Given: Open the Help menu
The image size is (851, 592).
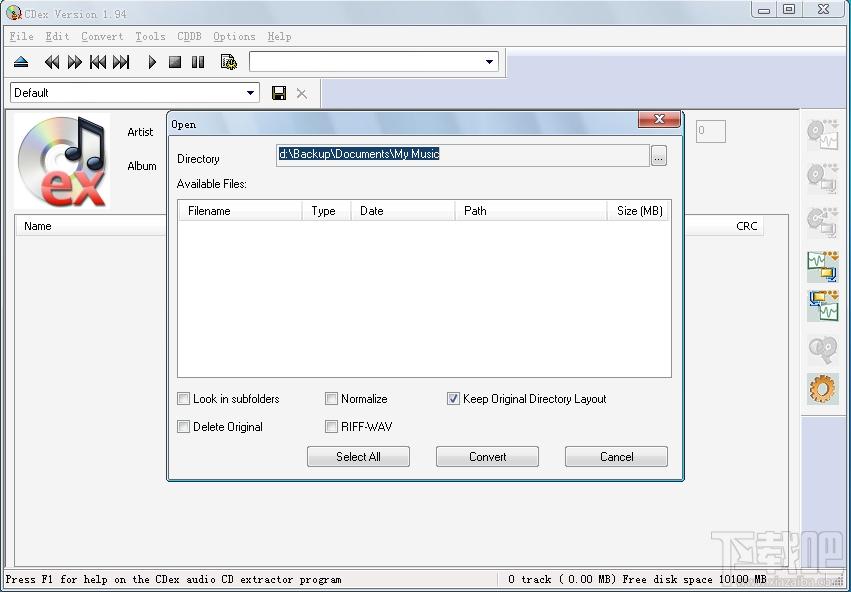Looking at the screenshot, I should click(x=280, y=36).
